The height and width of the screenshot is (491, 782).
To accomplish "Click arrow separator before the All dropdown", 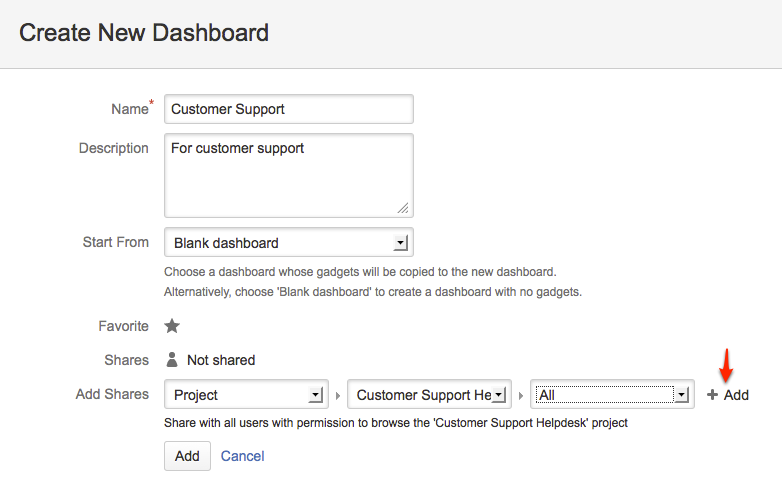I will [x=521, y=396].
